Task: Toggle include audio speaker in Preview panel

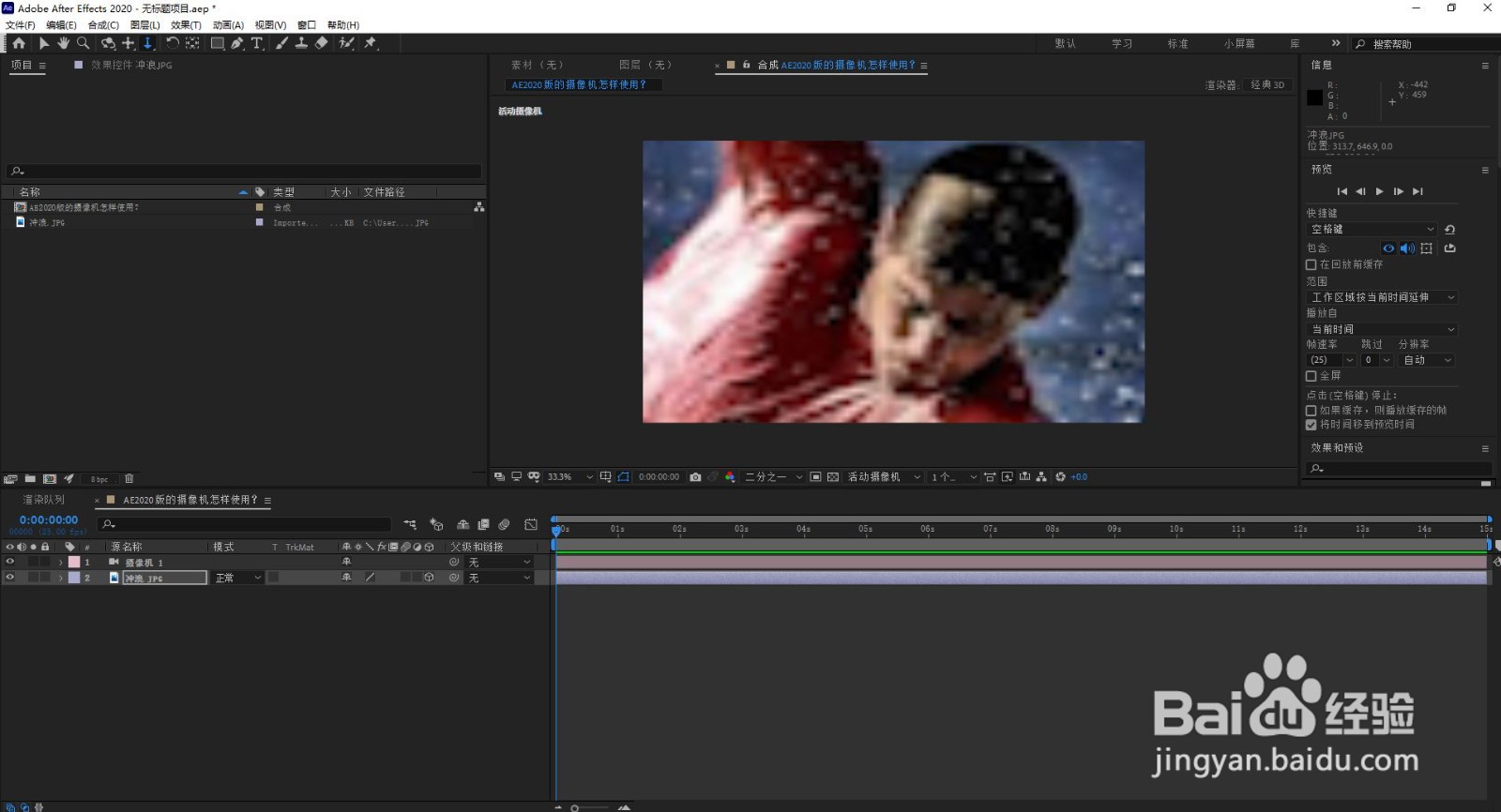Action: 1407,248
